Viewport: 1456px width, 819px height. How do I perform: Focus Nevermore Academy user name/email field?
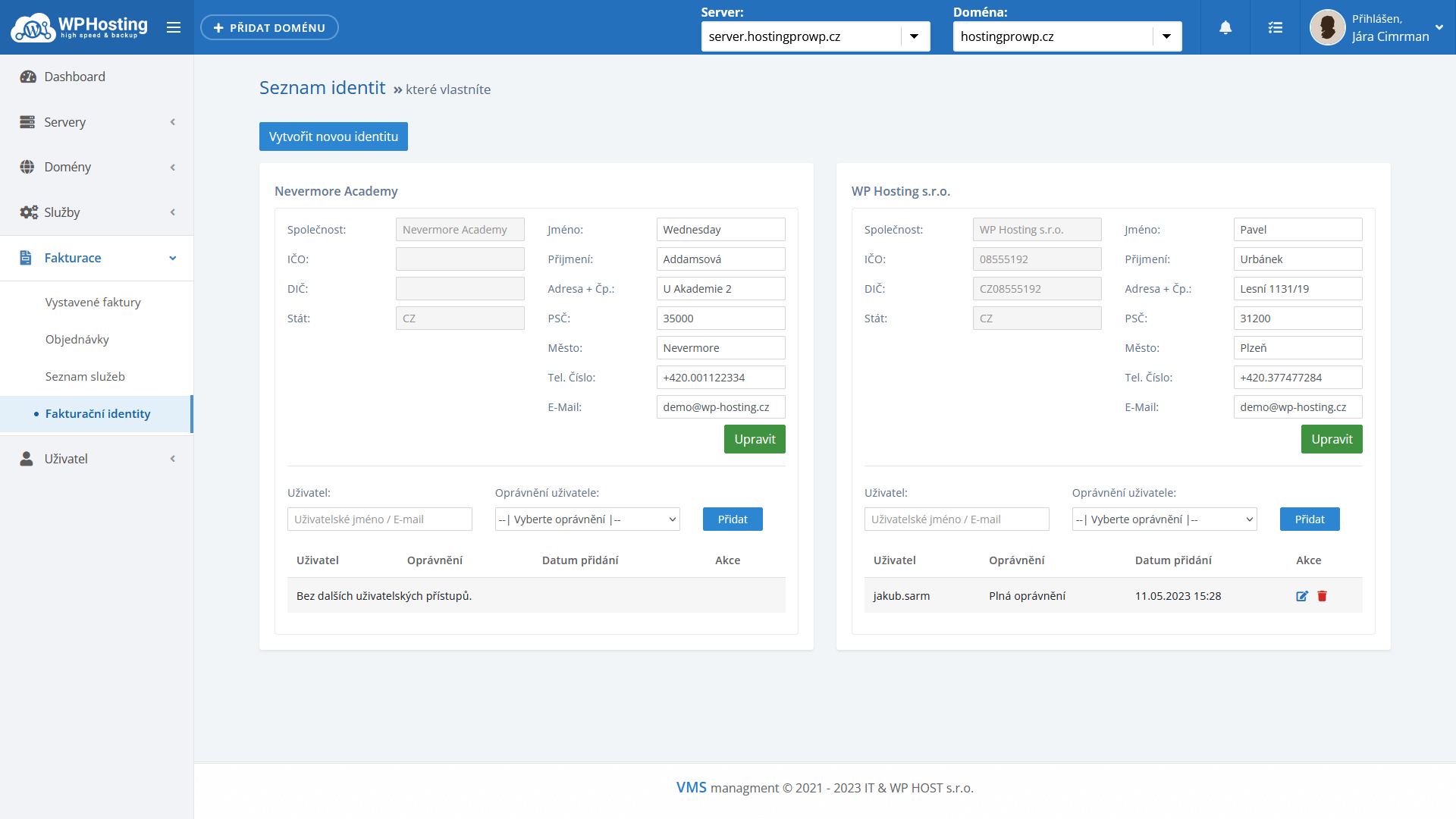pyautogui.click(x=379, y=519)
